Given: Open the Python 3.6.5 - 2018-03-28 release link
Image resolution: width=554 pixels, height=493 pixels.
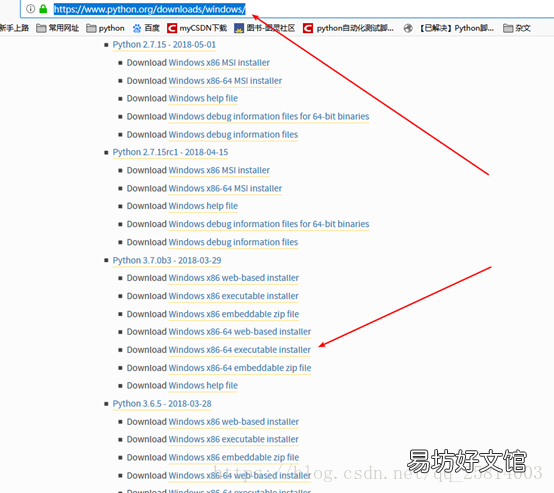Looking at the screenshot, I should pyautogui.click(x=162, y=404).
